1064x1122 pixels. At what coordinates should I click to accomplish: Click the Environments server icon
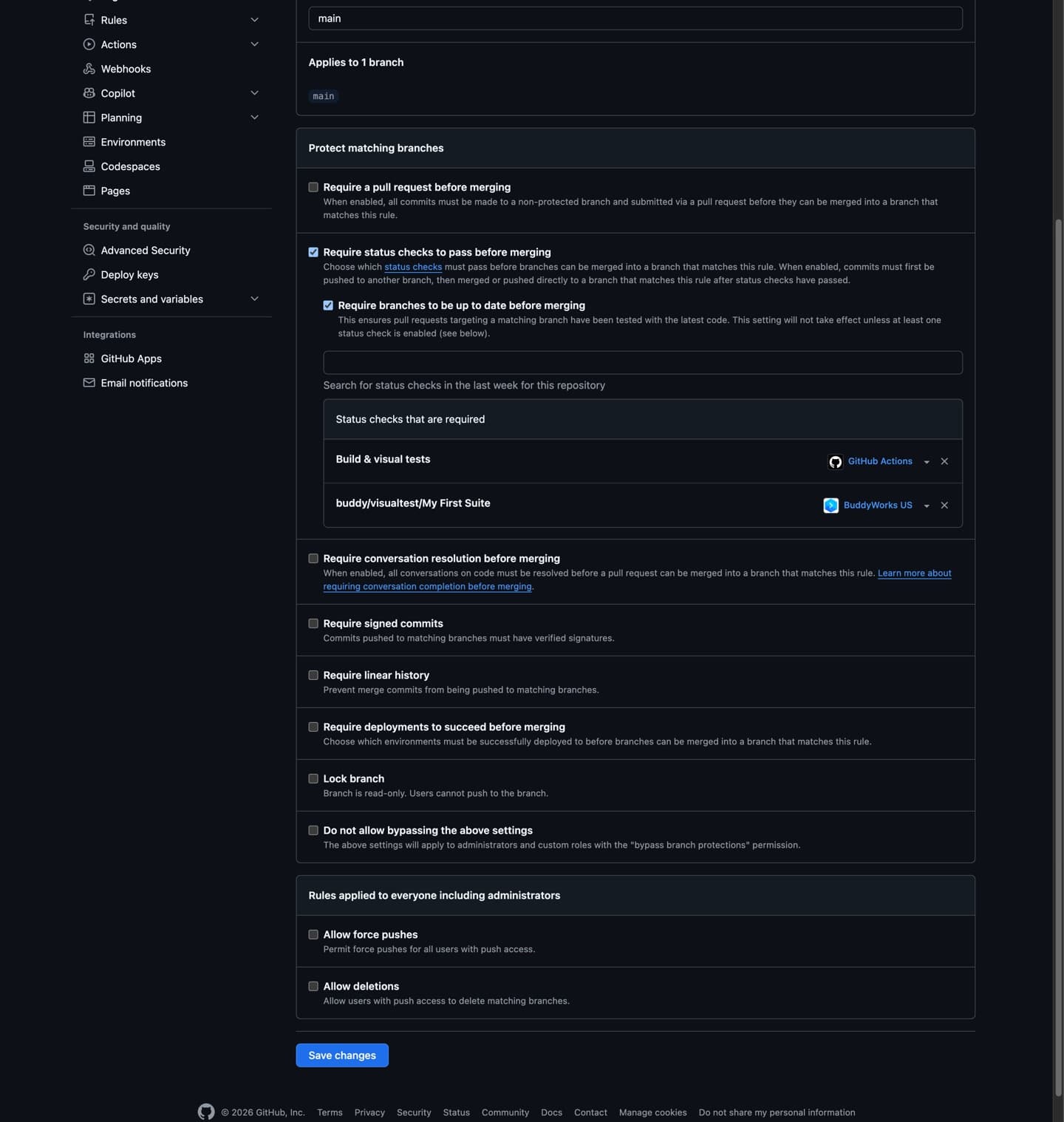pyautogui.click(x=89, y=142)
